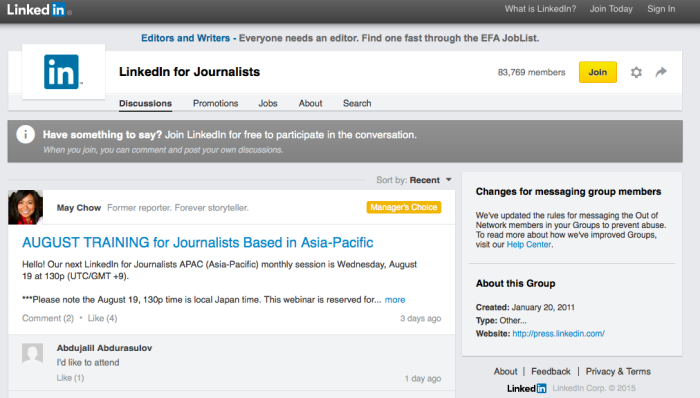Click the footer About link
Screen dimensions: 700x398
point(505,371)
